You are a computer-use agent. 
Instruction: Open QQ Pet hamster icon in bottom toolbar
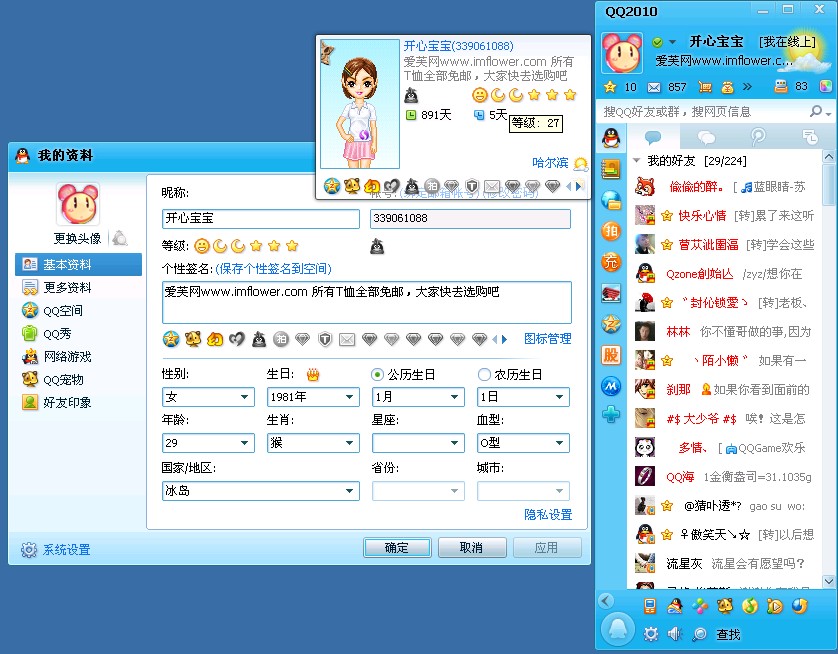coord(724,607)
